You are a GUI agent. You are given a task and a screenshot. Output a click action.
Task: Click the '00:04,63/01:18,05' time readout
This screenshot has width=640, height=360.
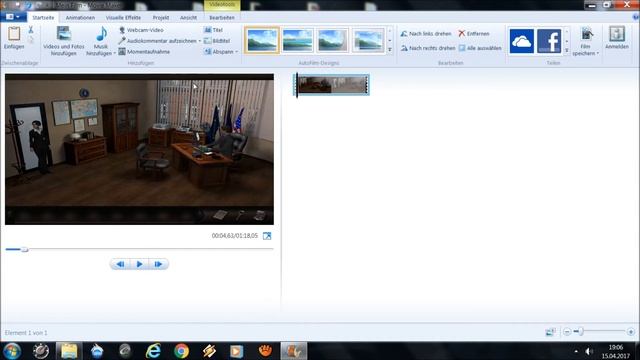click(x=235, y=236)
